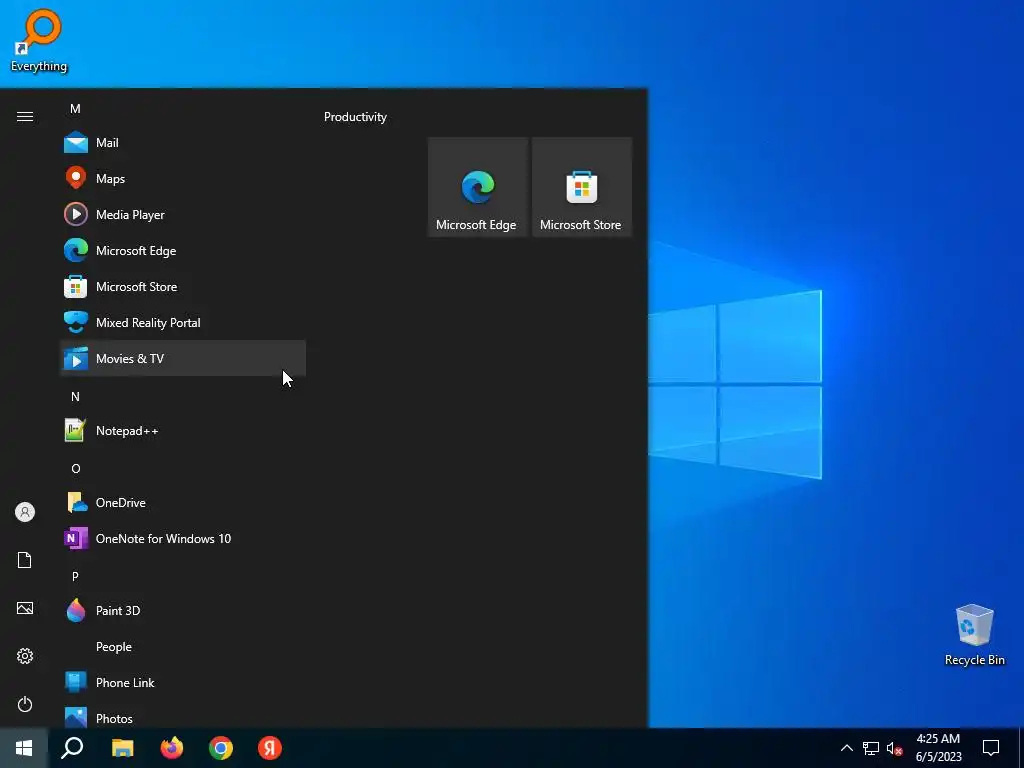The image size is (1024, 768).
Task: Open the People app entry
Action: [x=183, y=646]
